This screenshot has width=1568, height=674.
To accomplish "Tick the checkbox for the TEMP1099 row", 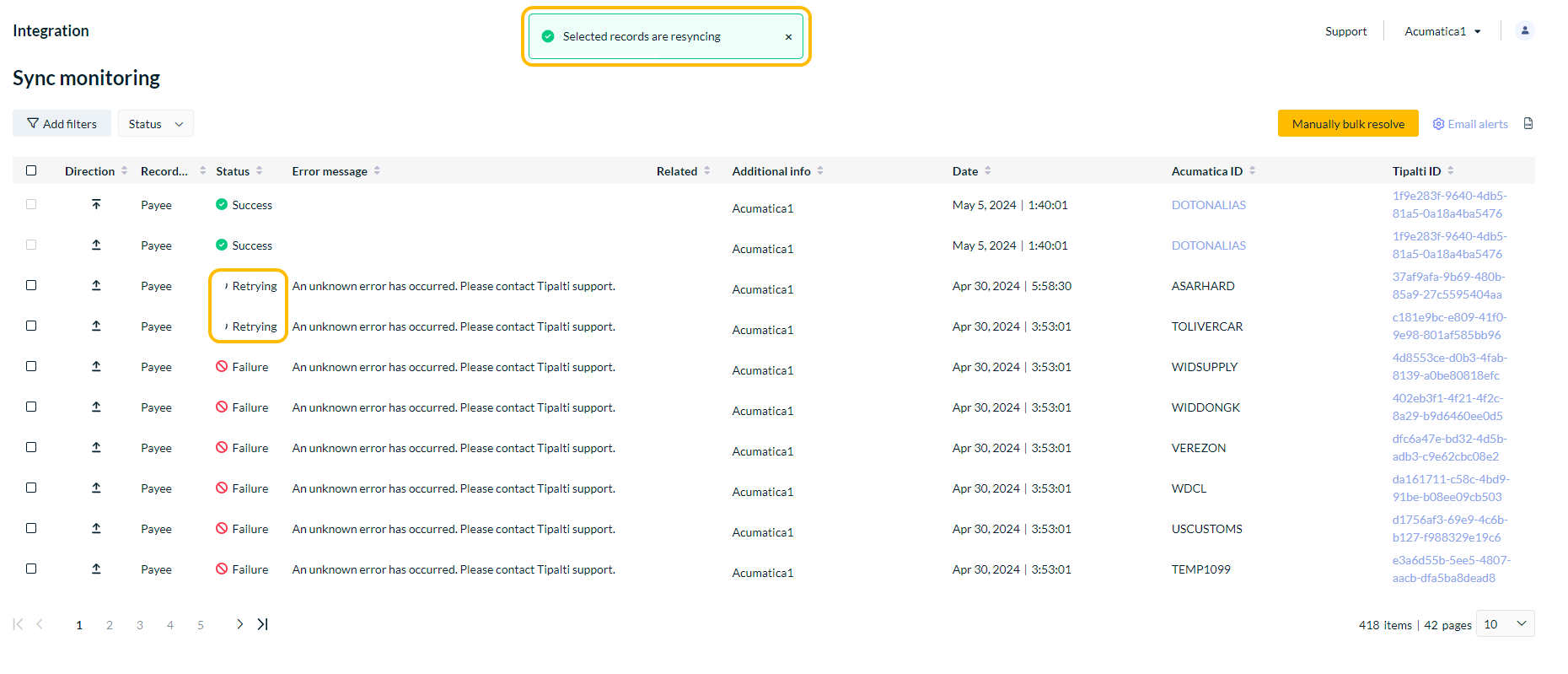I will tap(31, 569).
